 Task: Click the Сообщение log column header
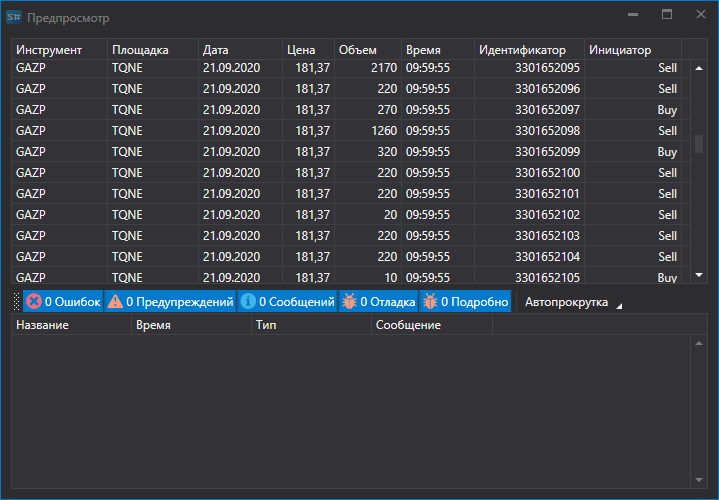point(431,325)
